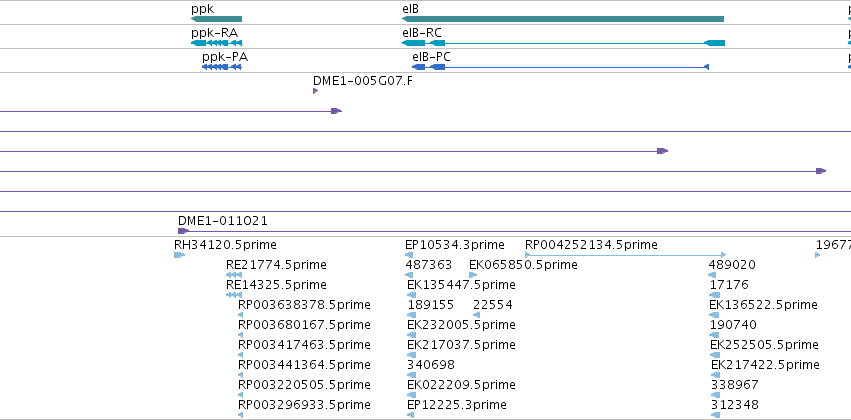
Task: Click the elB gene label
Action: (410, 9)
